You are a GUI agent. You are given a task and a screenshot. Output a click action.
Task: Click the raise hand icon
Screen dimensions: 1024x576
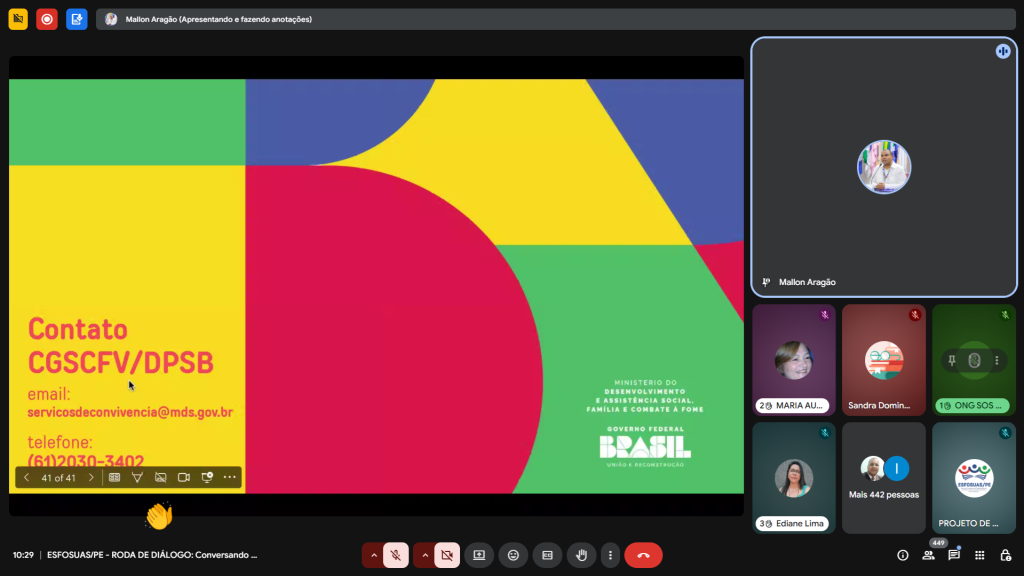(581, 555)
